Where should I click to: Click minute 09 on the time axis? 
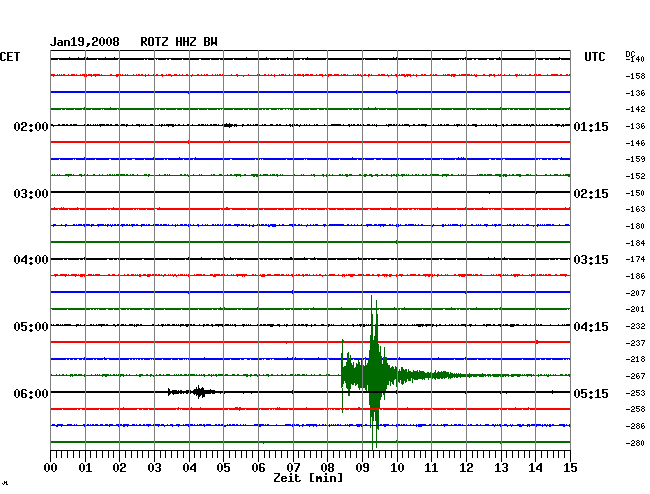[362, 468]
